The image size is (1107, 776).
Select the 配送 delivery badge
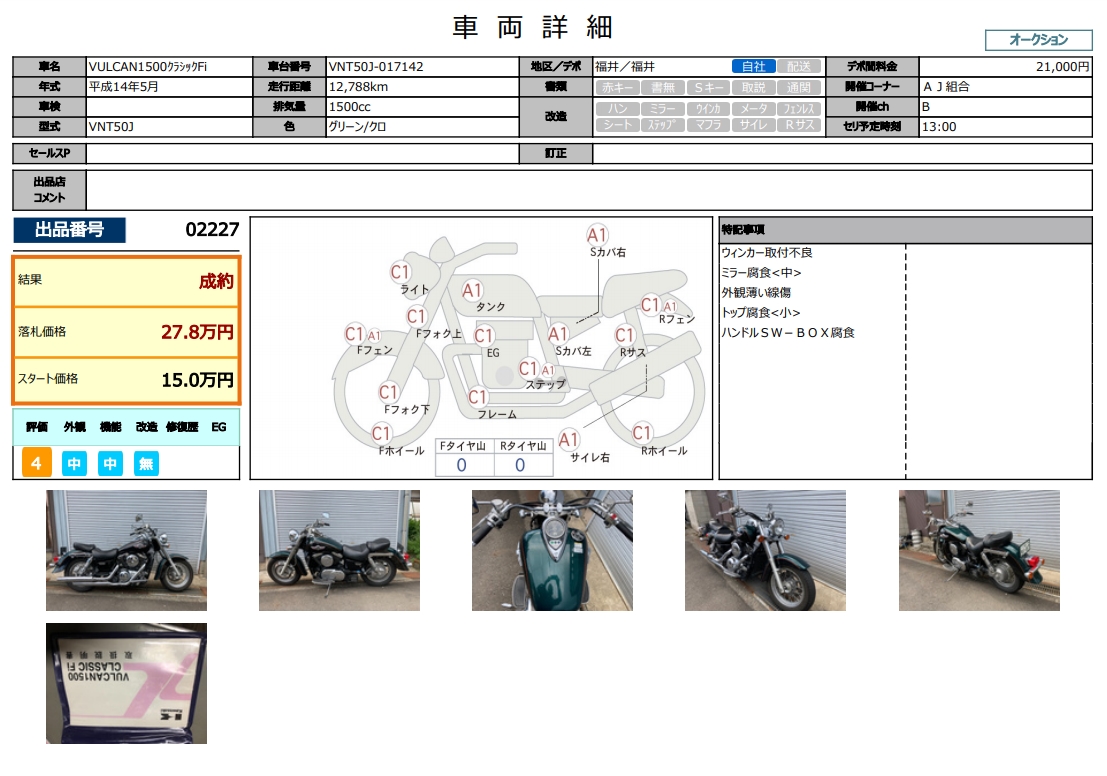click(x=798, y=66)
